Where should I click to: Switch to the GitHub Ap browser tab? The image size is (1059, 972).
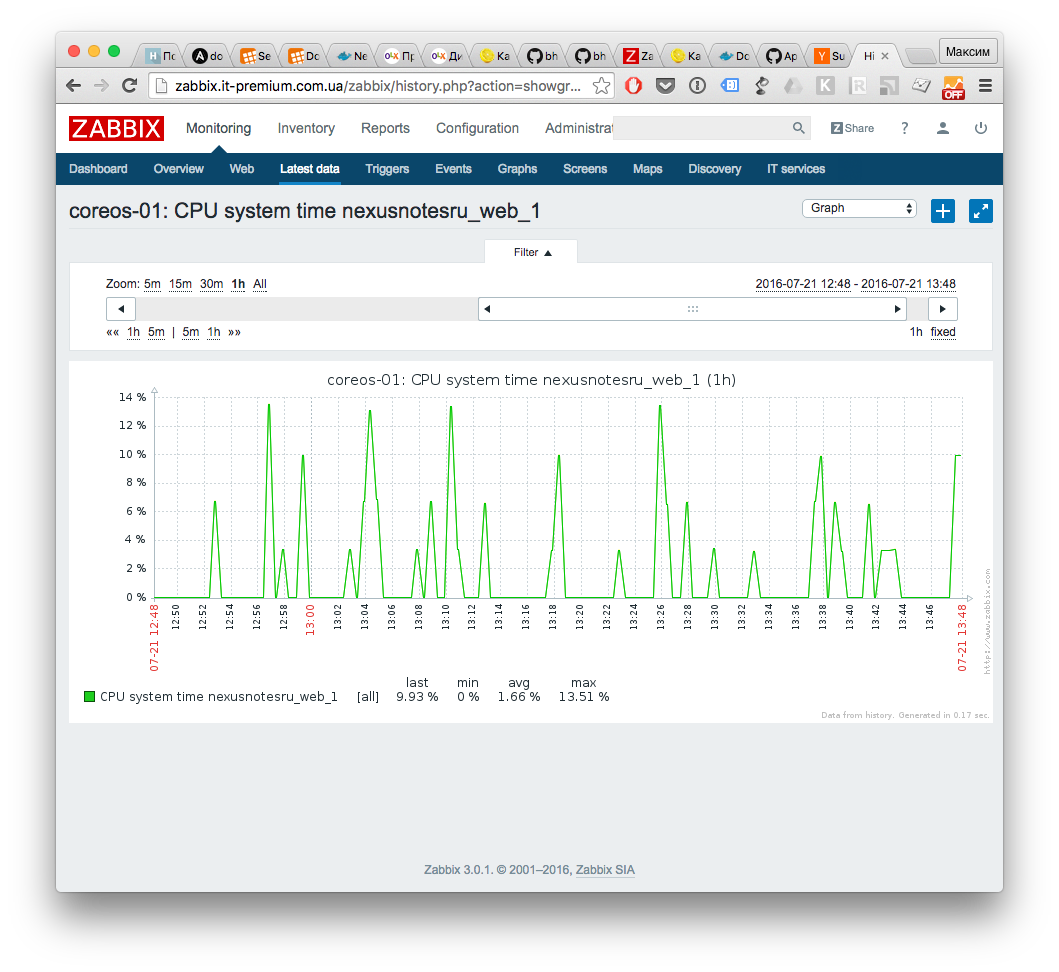pos(781,56)
